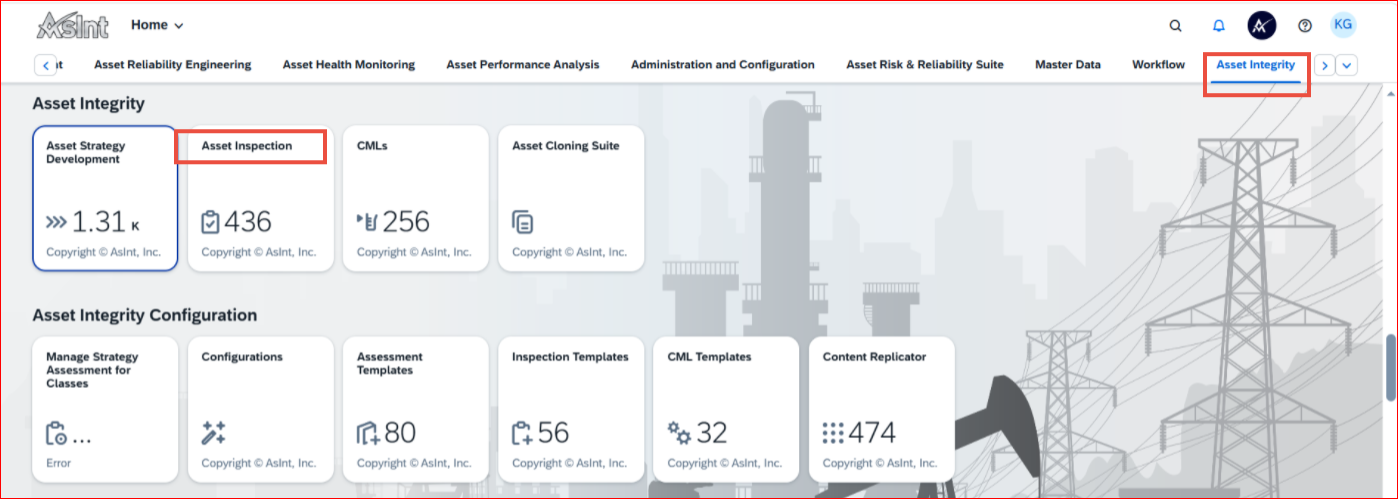Click the template icon beside 80

click(x=368, y=433)
